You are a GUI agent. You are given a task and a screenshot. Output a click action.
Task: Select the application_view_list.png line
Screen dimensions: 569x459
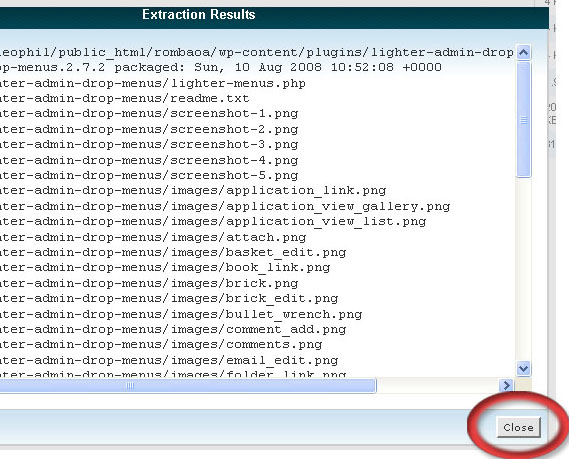(x=213, y=221)
